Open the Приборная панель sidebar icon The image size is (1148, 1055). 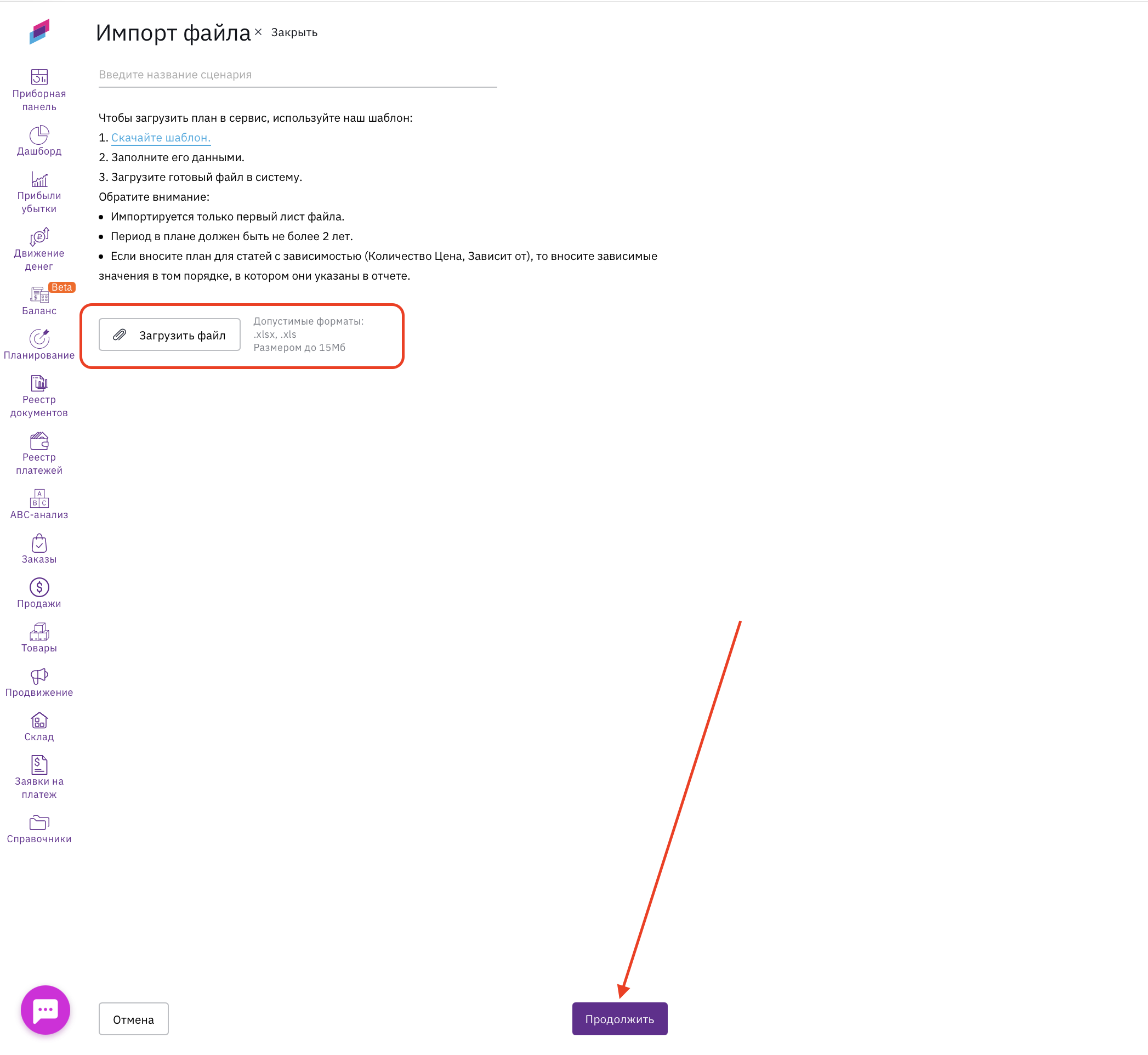(x=39, y=77)
